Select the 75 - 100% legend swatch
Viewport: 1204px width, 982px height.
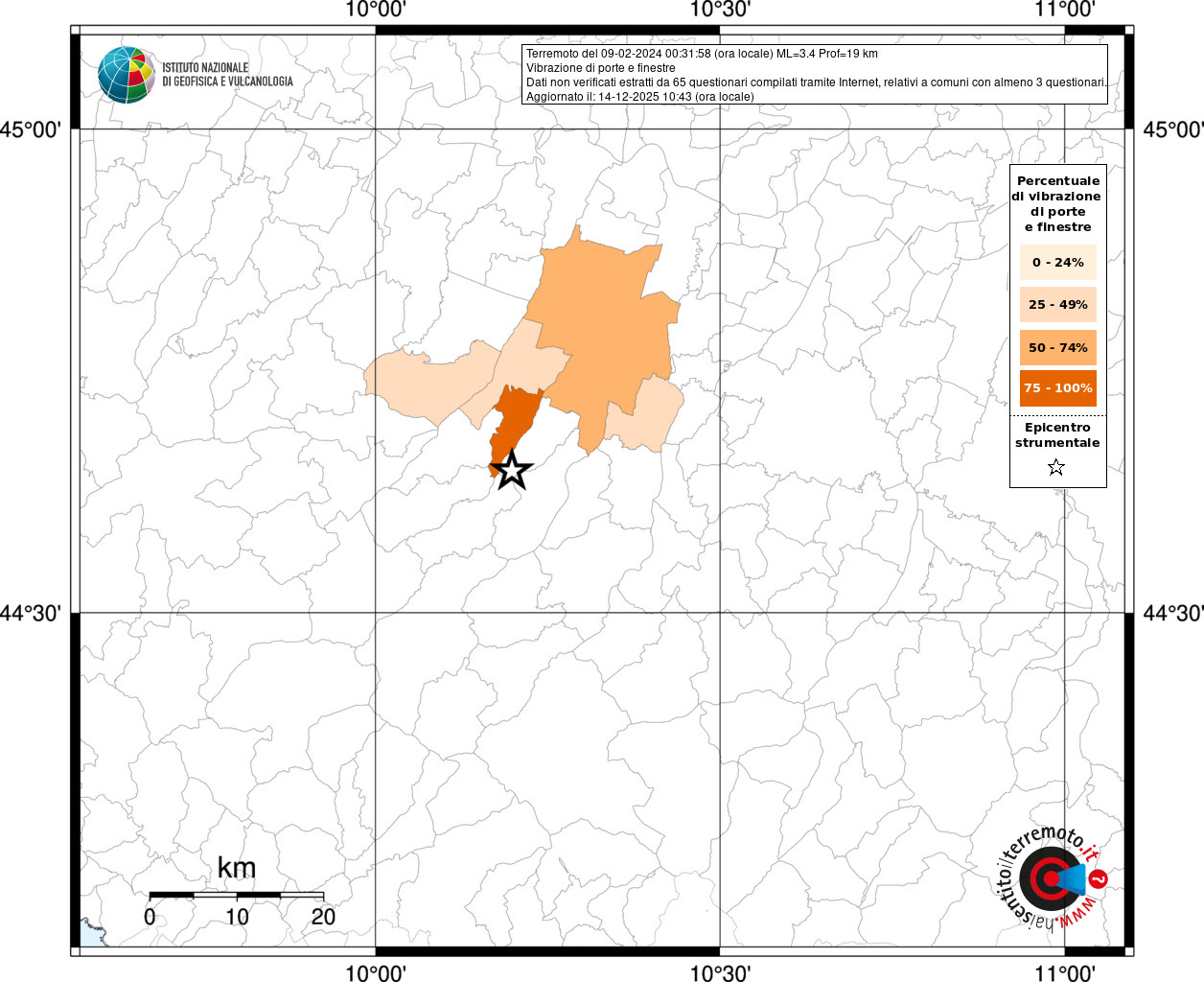pyautogui.click(x=1058, y=387)
